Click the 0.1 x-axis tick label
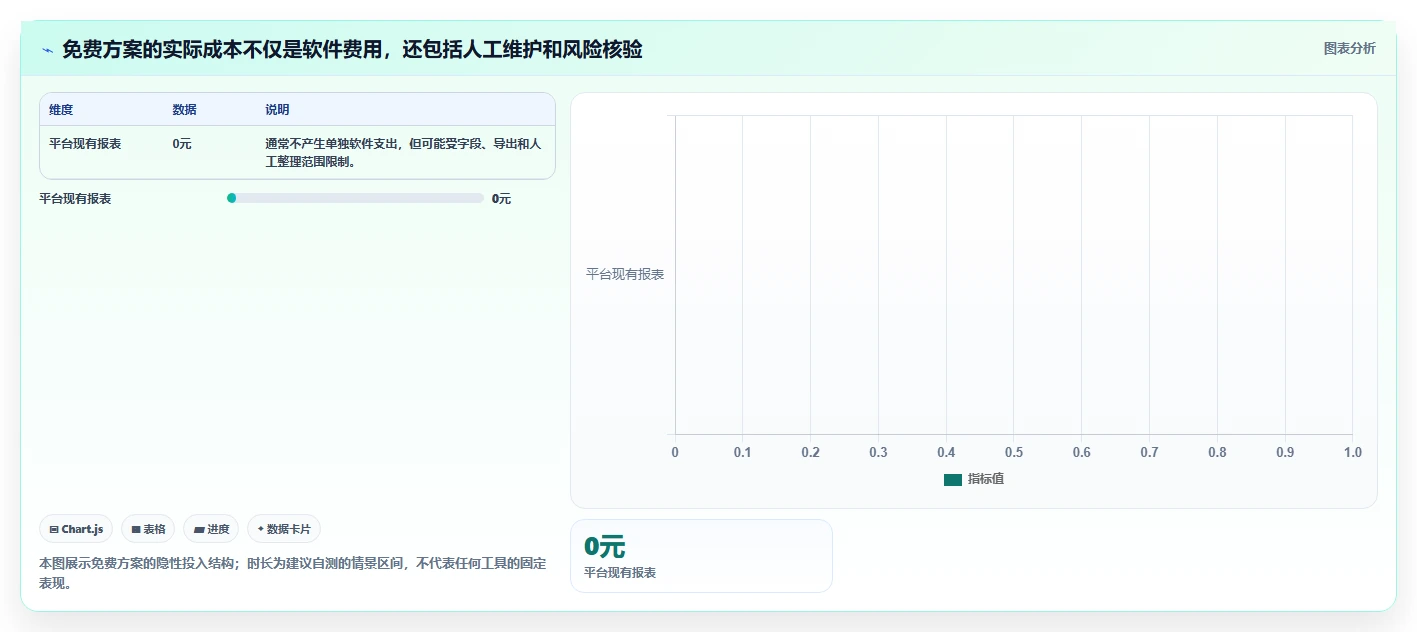Screen dimensions: 1417x632 pyautogui.click(x=742, y=453)
